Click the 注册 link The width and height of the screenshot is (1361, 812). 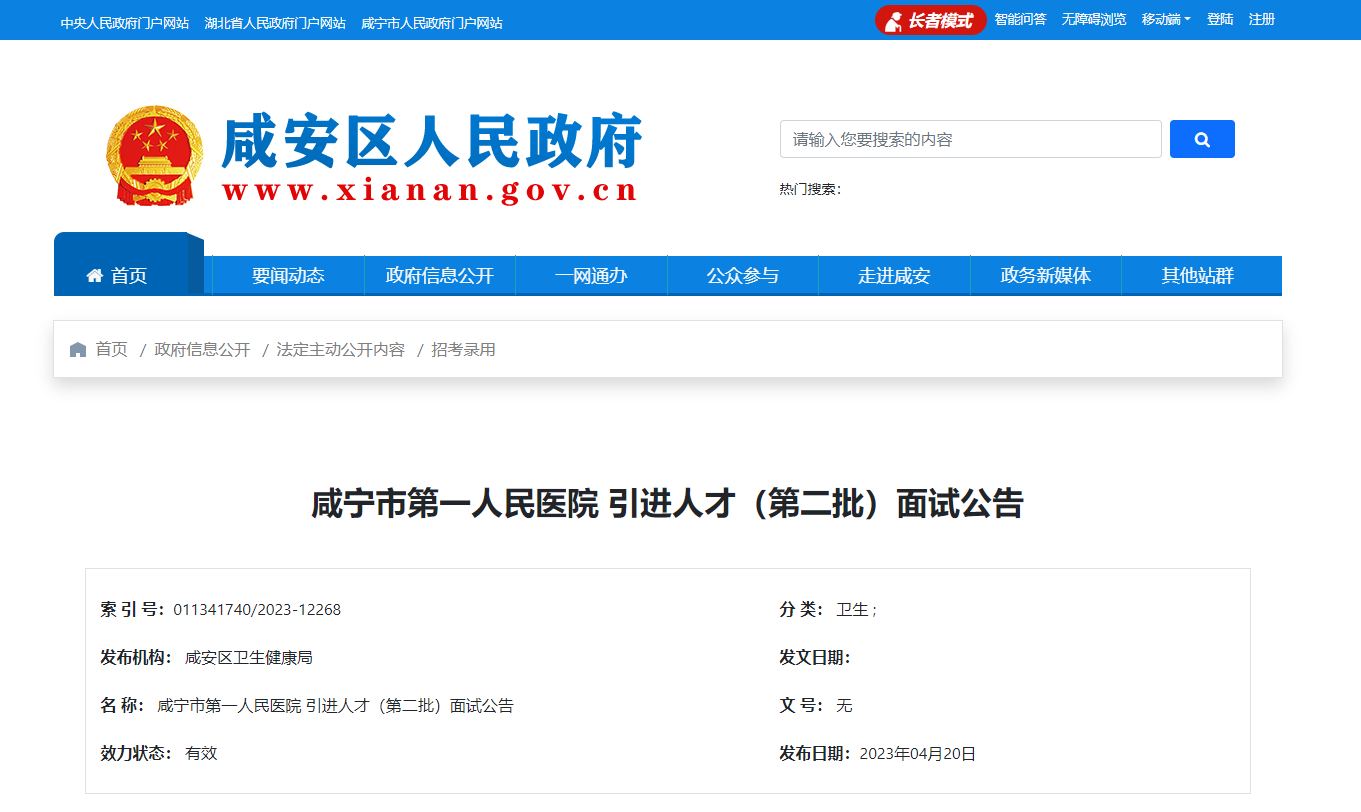point(1262,20)
